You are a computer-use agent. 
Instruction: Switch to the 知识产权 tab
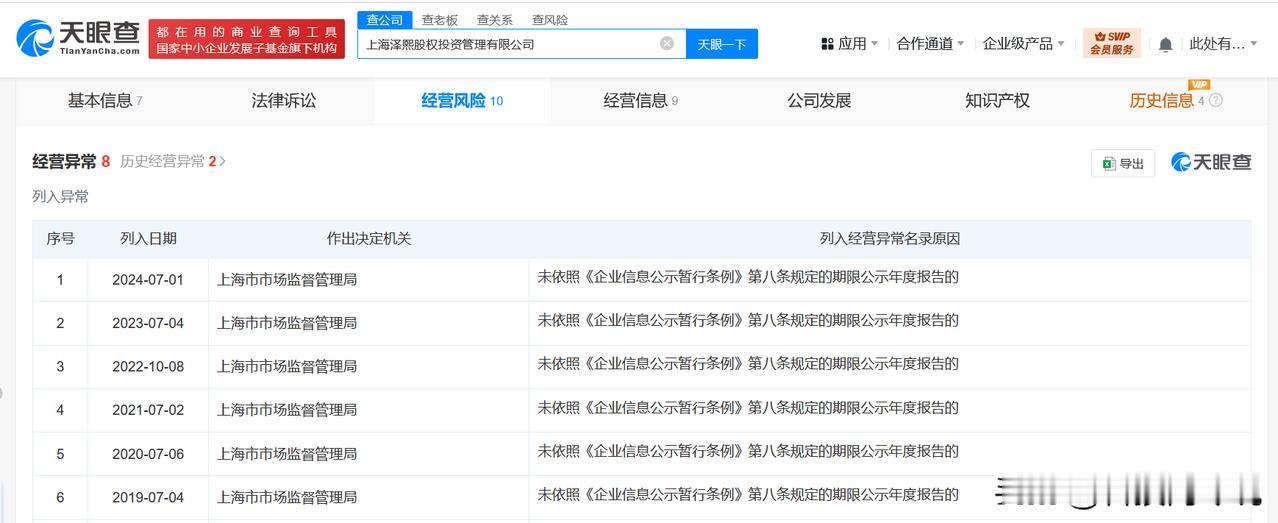pos(997,100)
